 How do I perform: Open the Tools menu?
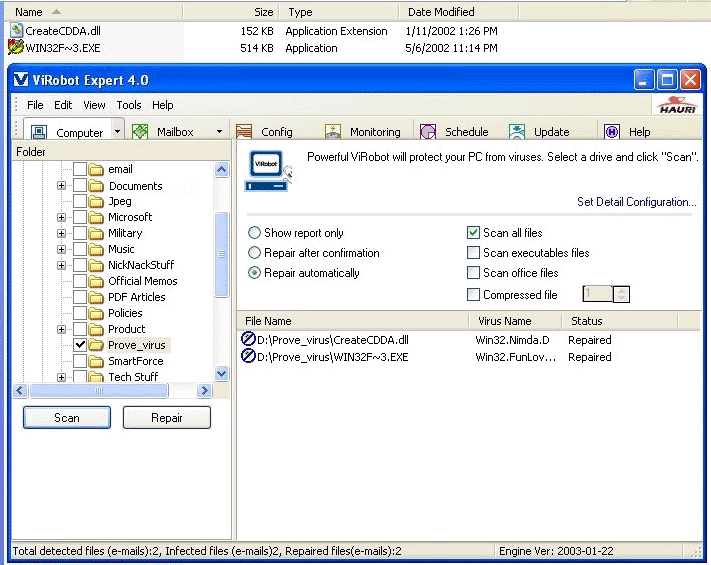pyautogui.click(x=129, y=105)
